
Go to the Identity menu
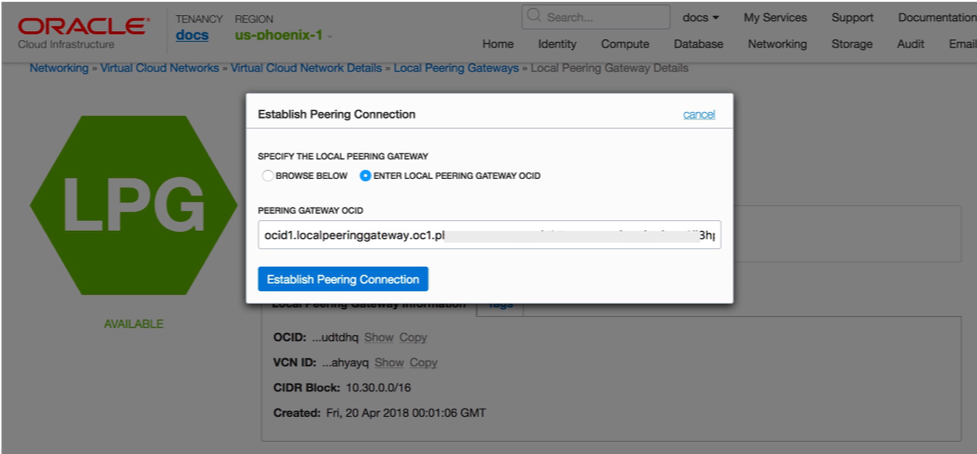pos(557,44)
